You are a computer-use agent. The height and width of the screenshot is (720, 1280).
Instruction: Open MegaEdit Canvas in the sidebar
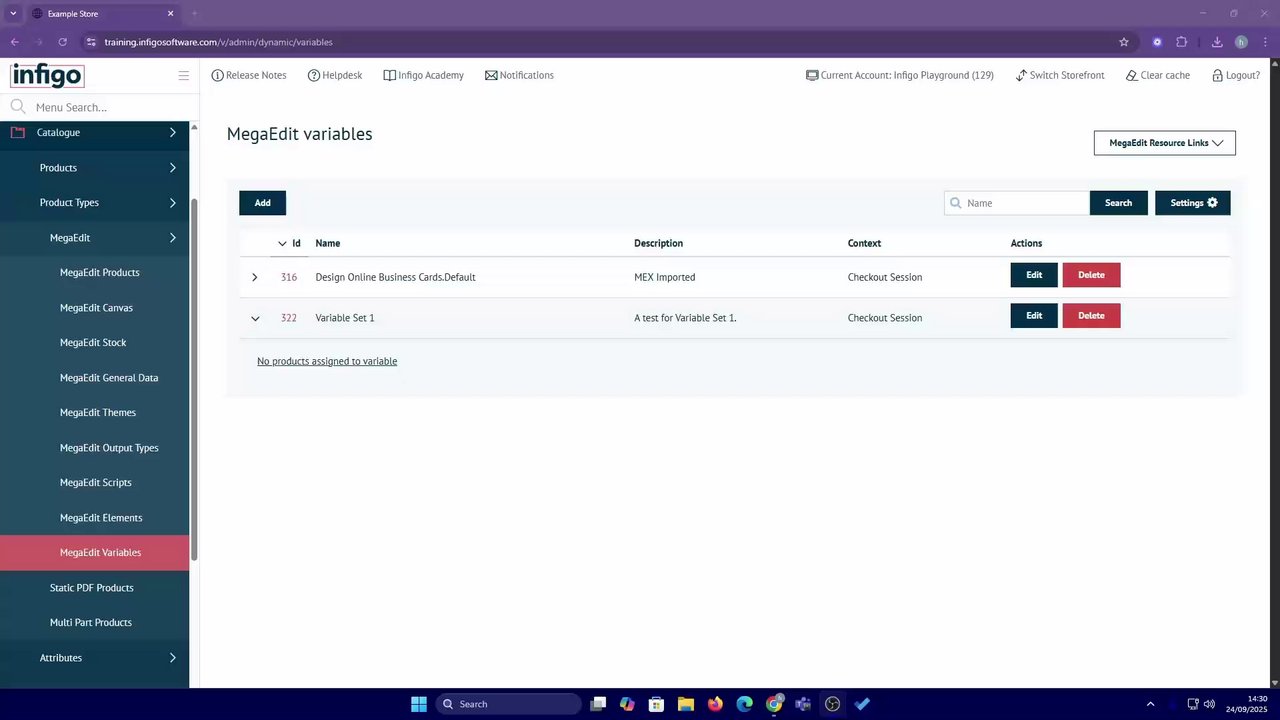[96, 308]
